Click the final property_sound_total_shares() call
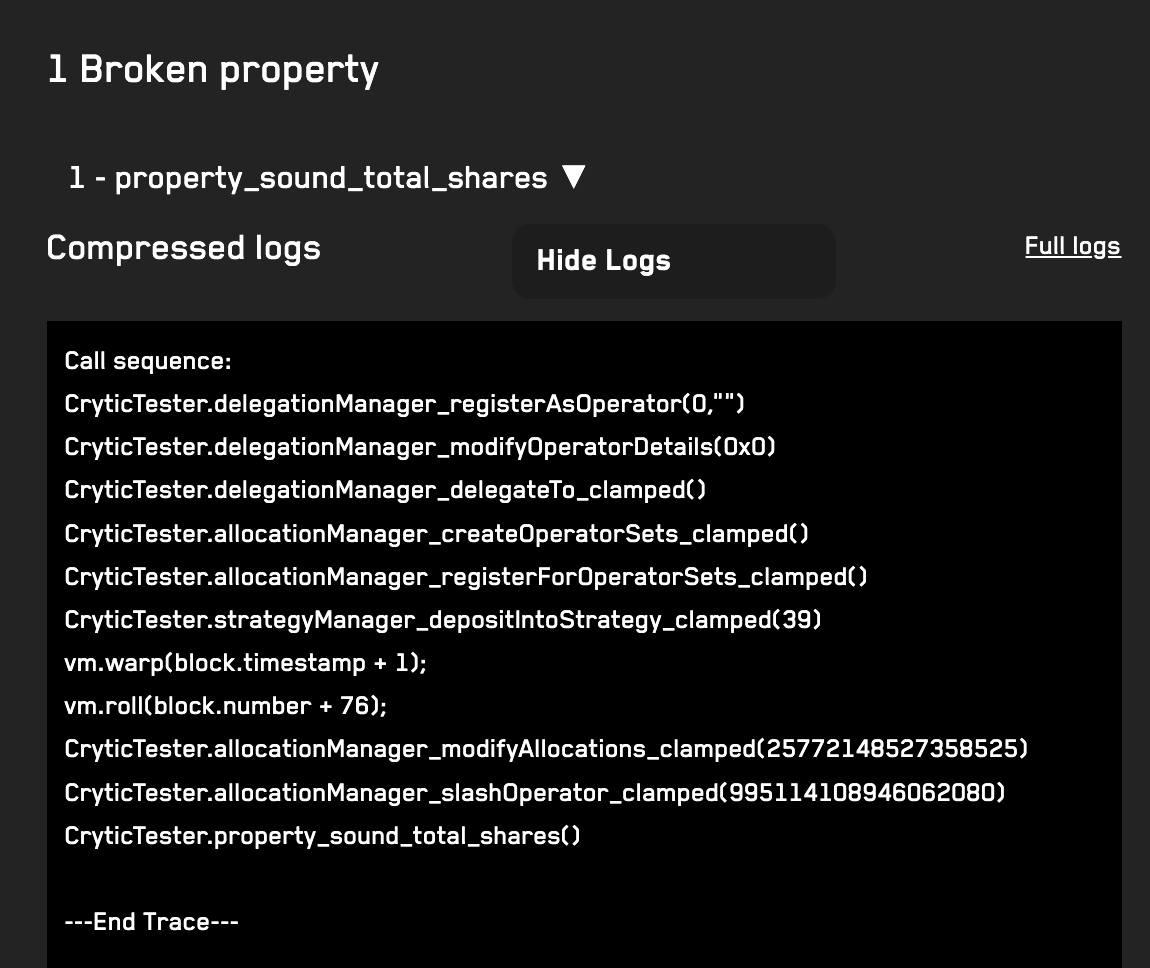The width and height of the screenshot is (1150, 968). click(322, 836)
